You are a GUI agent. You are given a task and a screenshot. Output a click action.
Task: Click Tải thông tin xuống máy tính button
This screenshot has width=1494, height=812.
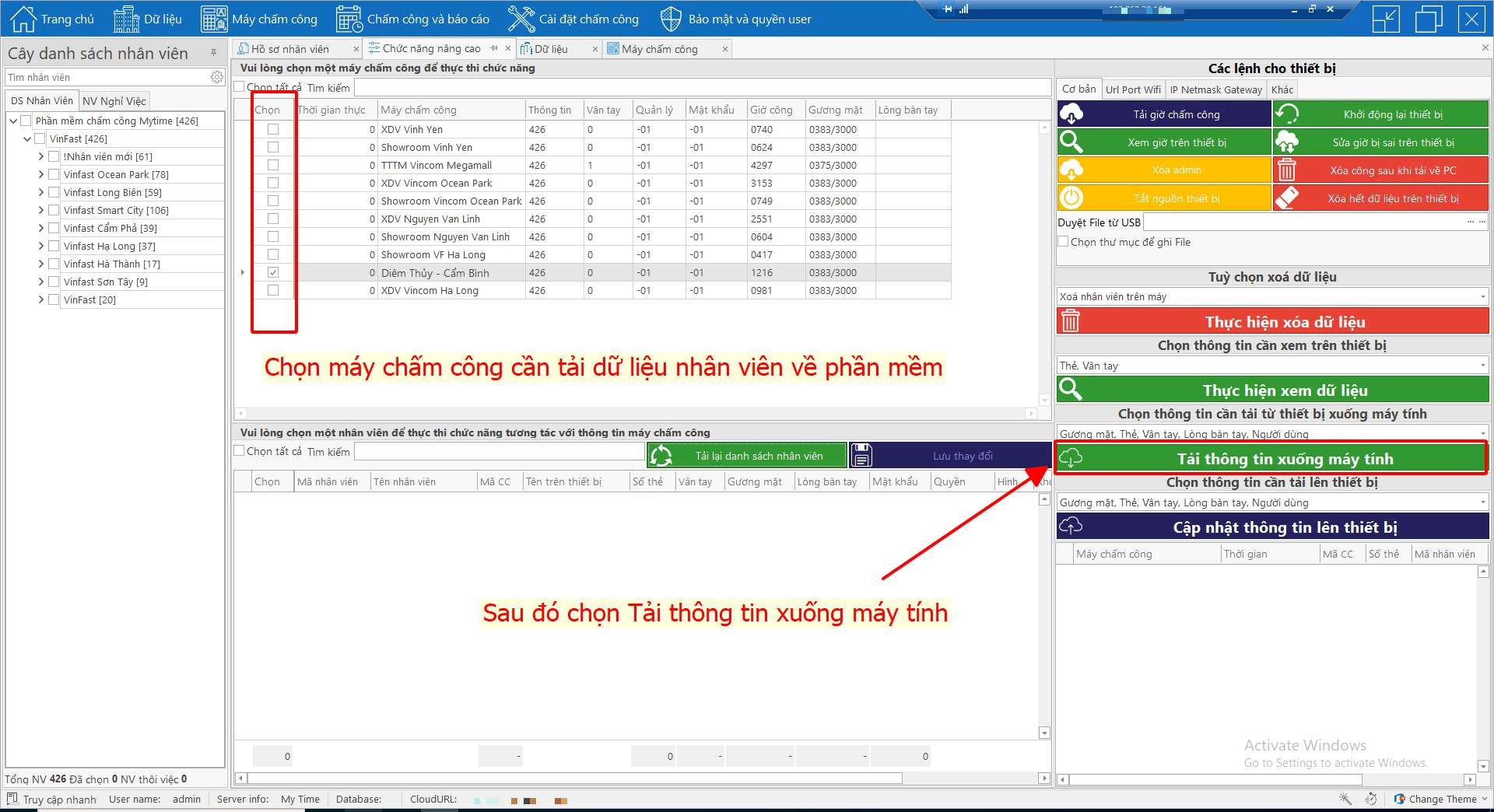1284,459
